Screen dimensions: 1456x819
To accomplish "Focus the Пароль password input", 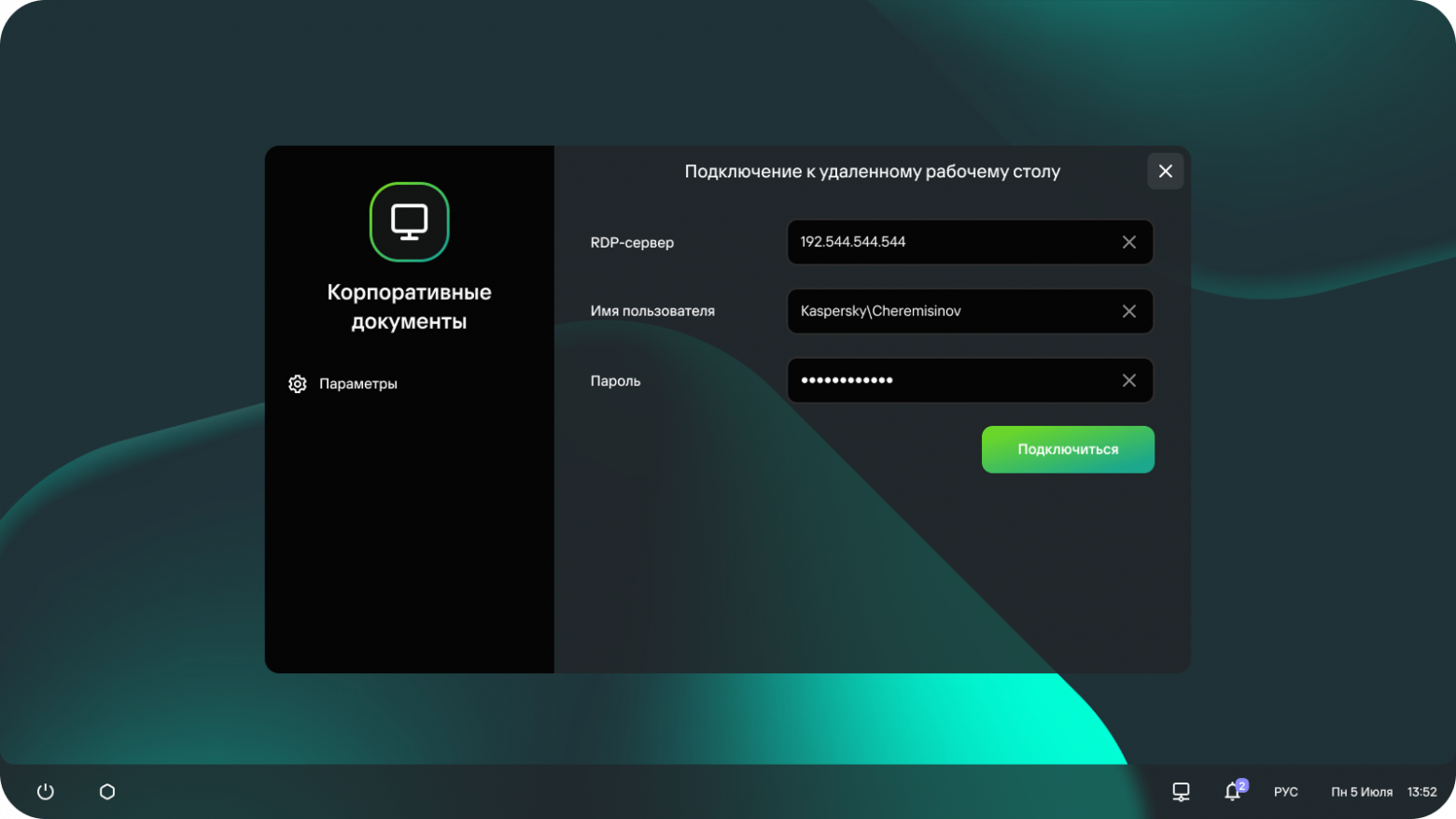I will point(971,380).
